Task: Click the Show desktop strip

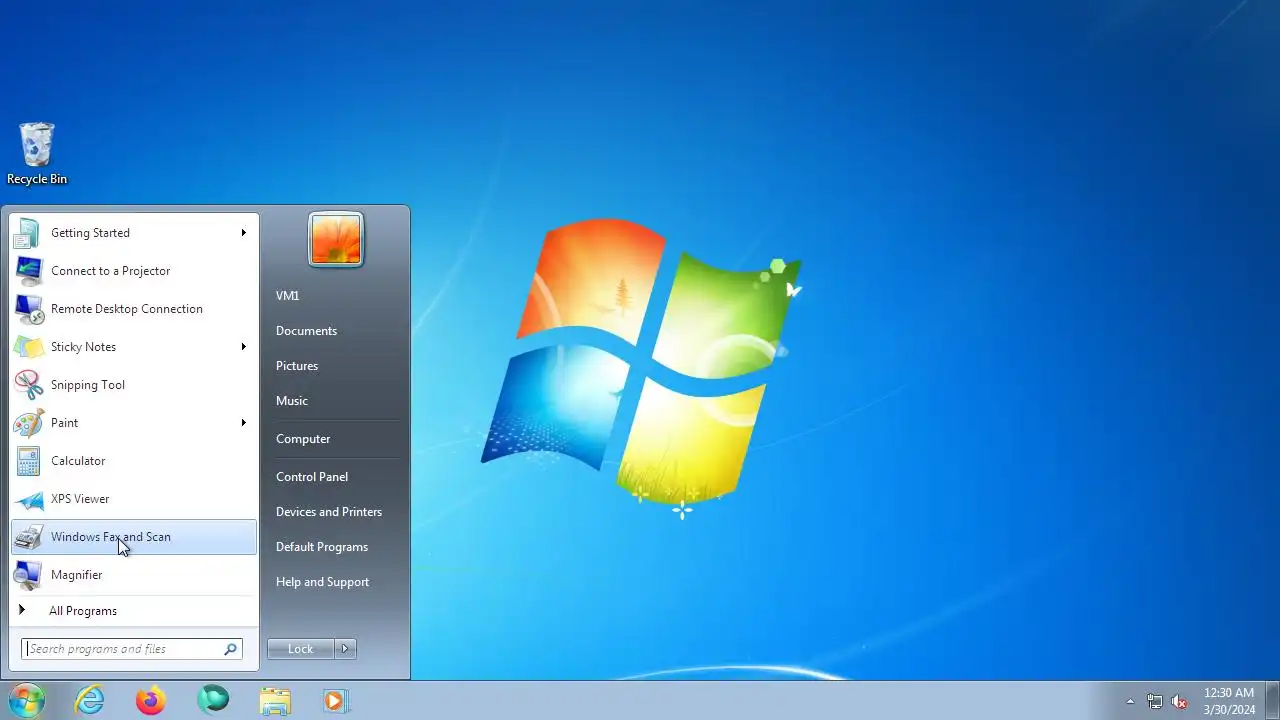Action: pyautogui.click(x=1273, y=701)
